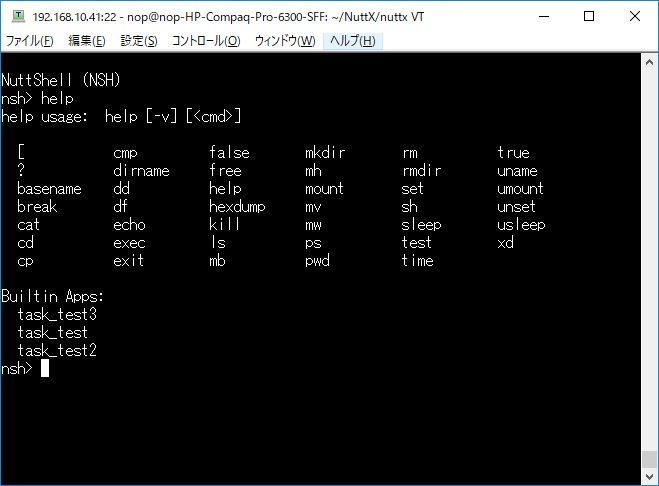Click the vertical scrollbar thumb
Image resolution: width=659 pixels, height=486 pixels.
pyautogui.click(x=649, y=459)
